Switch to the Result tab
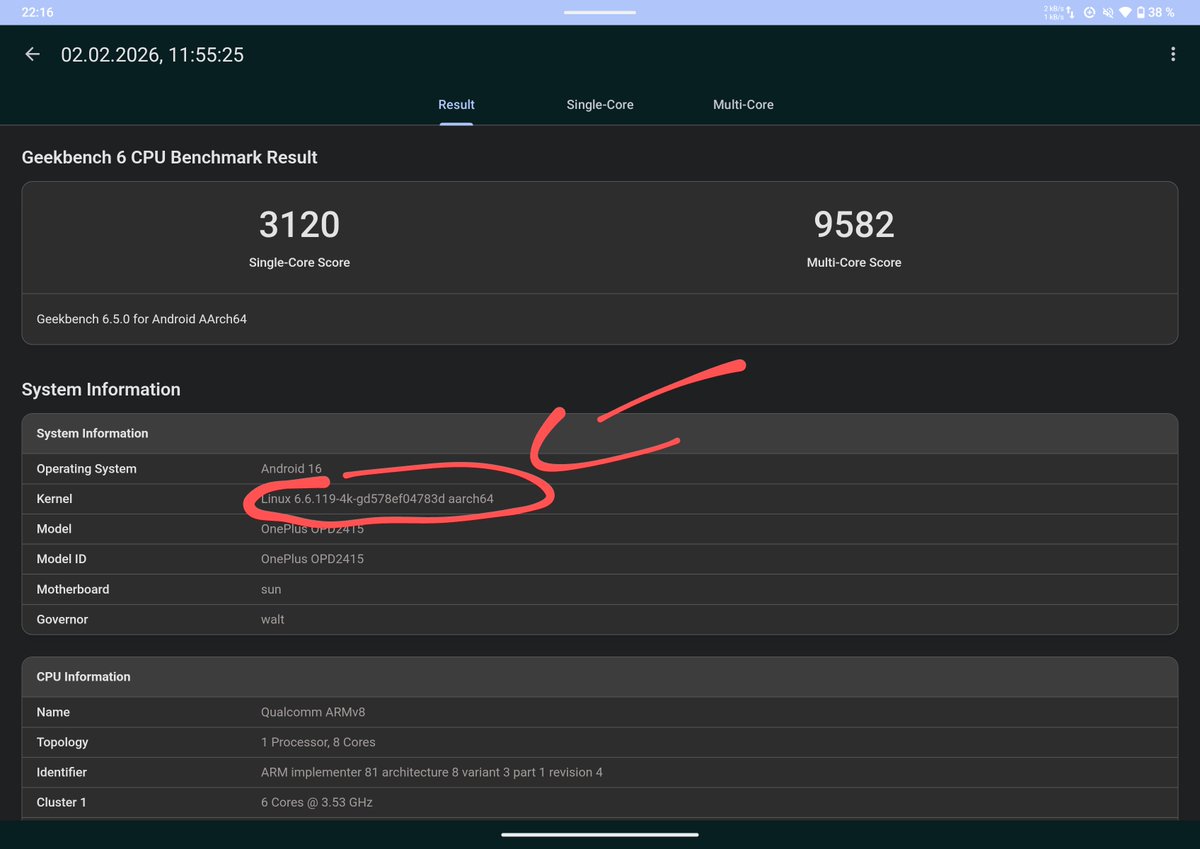This screenshot has height=849, width=1200. pos(456,104)
